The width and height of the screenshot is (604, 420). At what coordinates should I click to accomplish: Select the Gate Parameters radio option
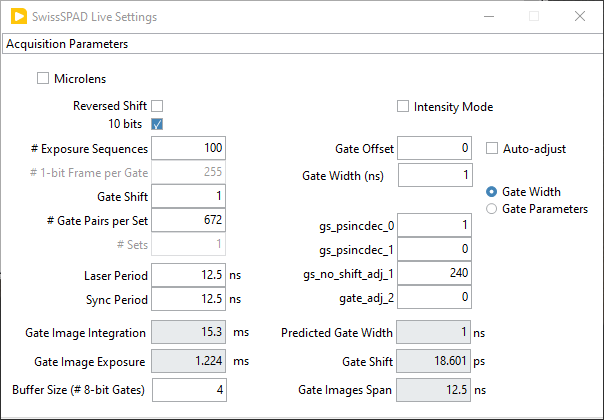492,209
